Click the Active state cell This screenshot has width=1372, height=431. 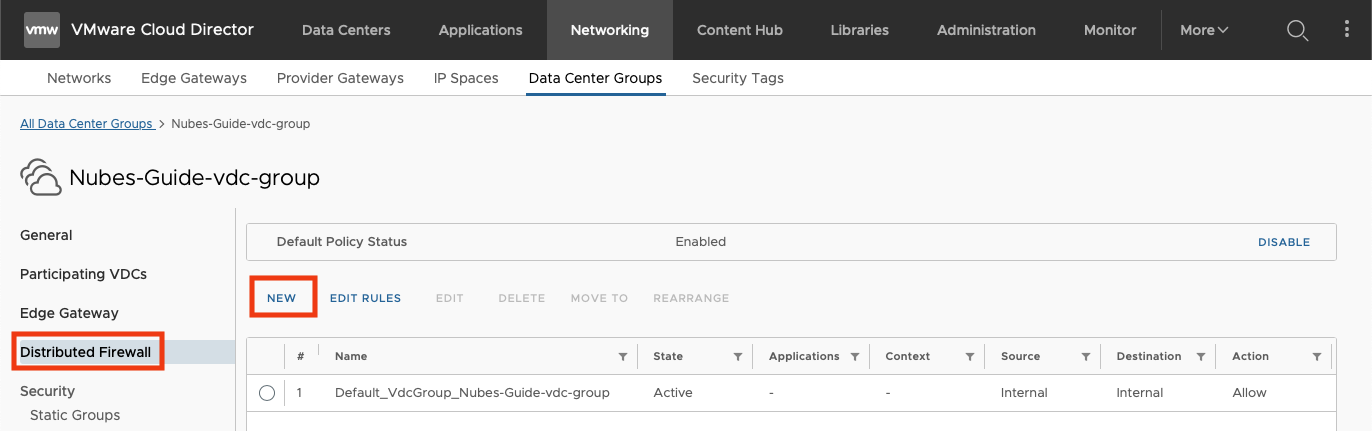click(x=673, y=393)
